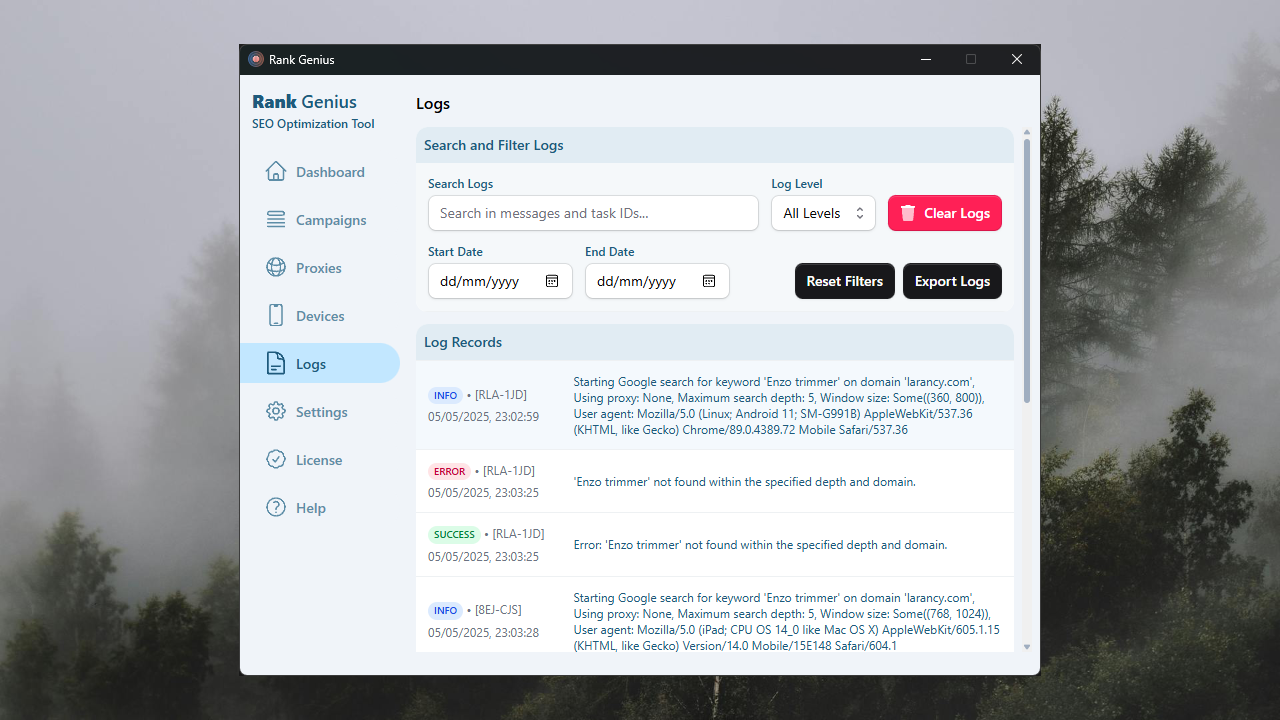Click the Help question mark icon
Image resolution: width=1280 pixels, height=720 pixels.
point(276,508)
